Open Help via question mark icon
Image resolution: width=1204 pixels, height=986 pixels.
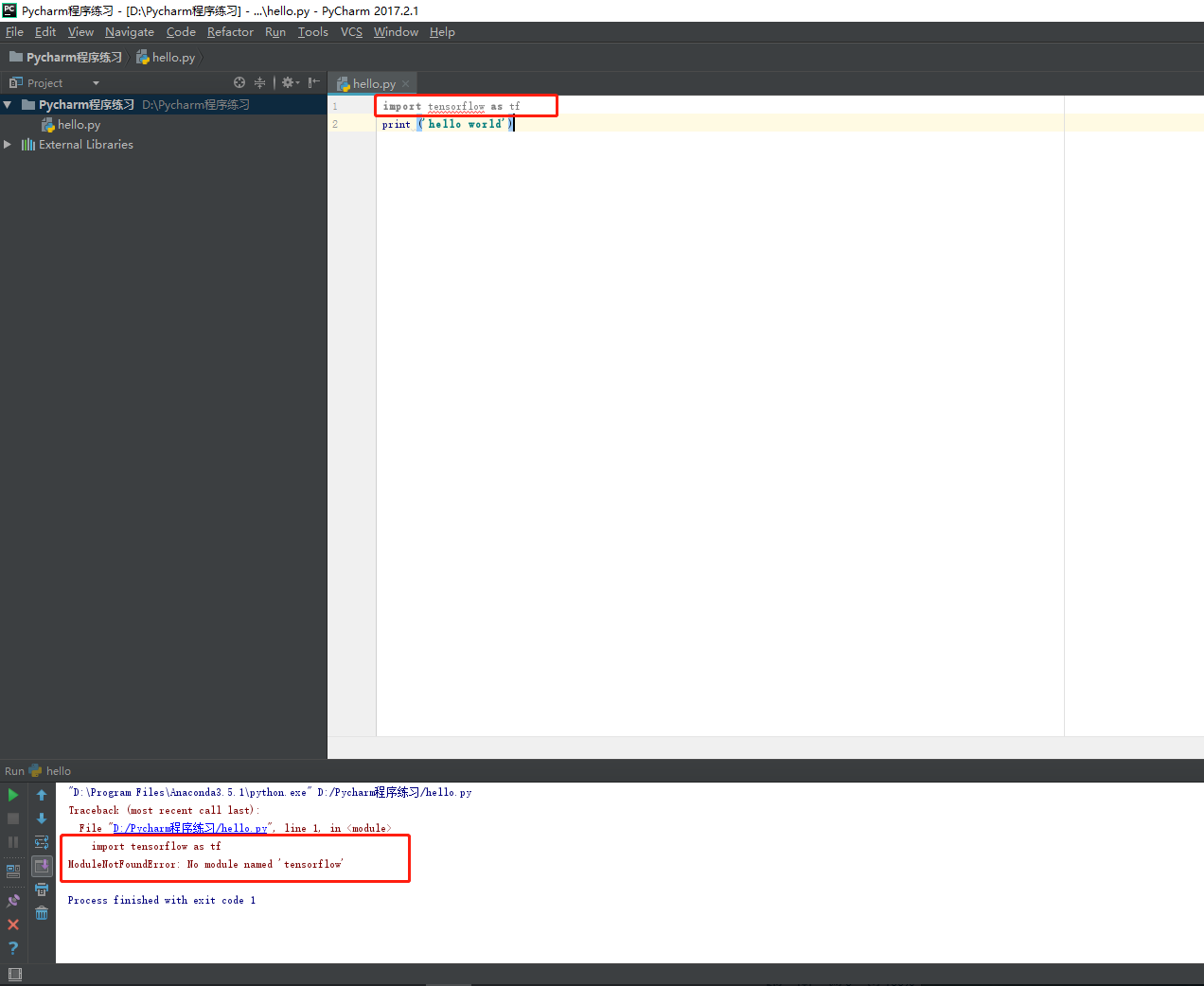pos(12,947)
